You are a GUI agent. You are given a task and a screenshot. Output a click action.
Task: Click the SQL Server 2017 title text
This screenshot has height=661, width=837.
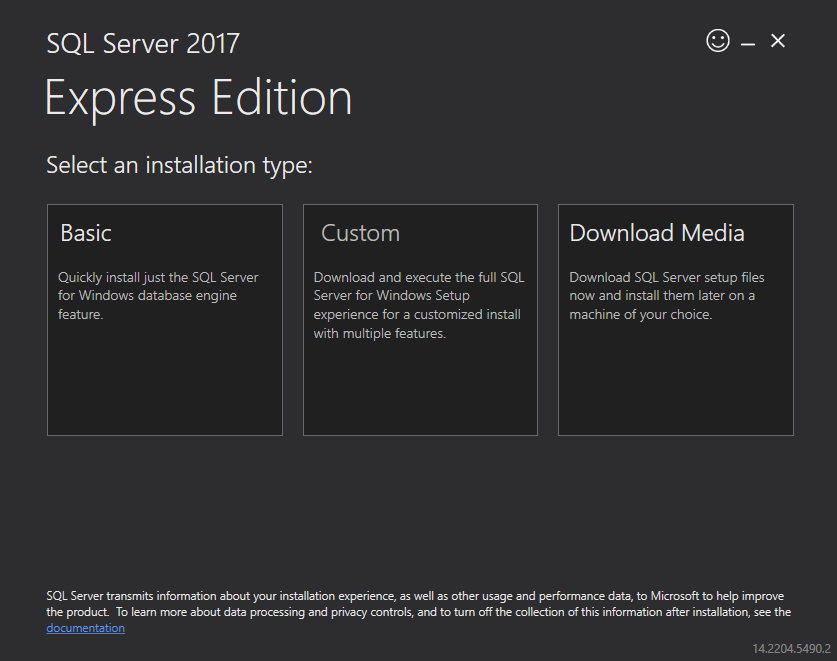click(x=142, y=43)
